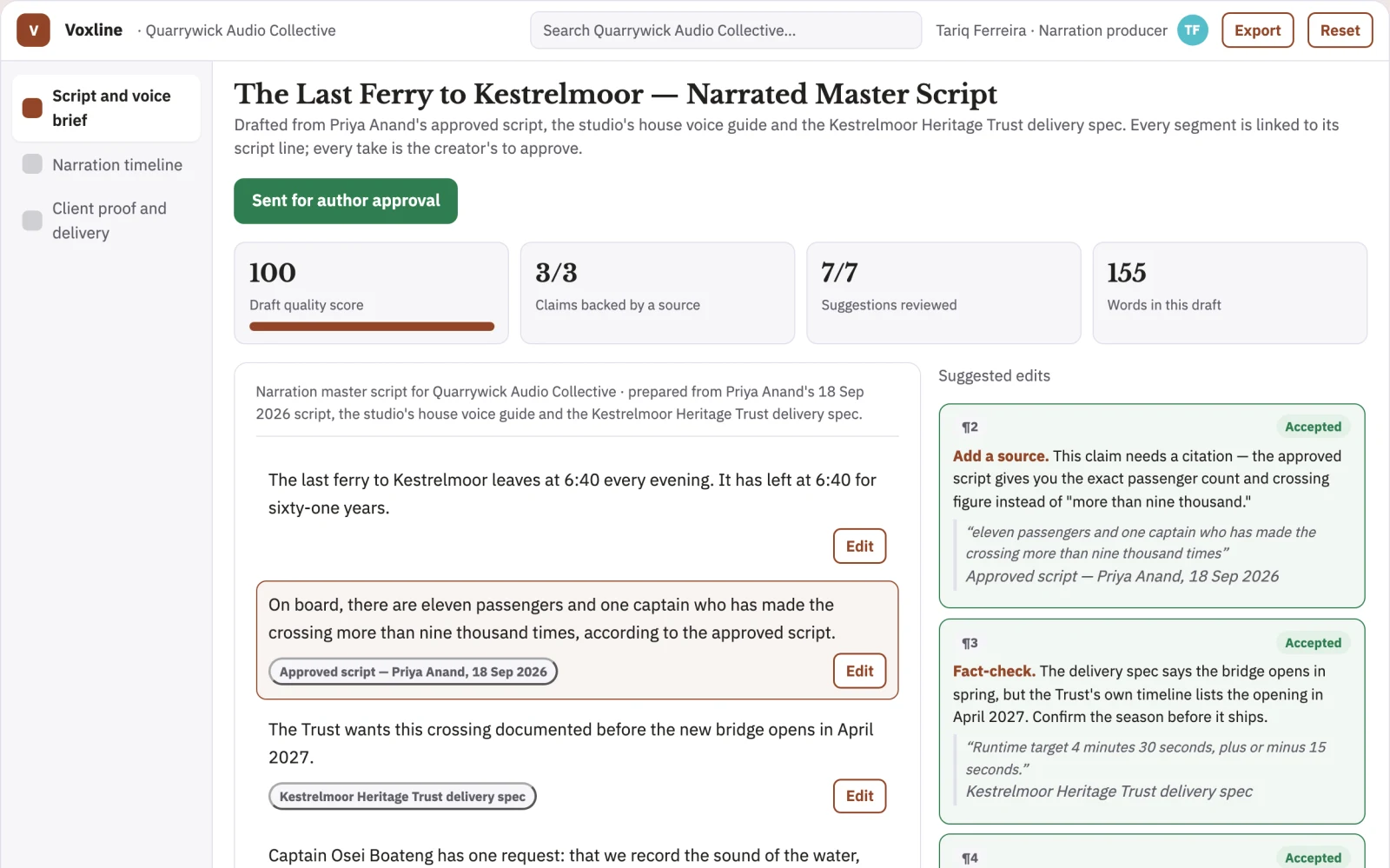Click Accepted badge on ¶4 suggestion

(1313, 858)
